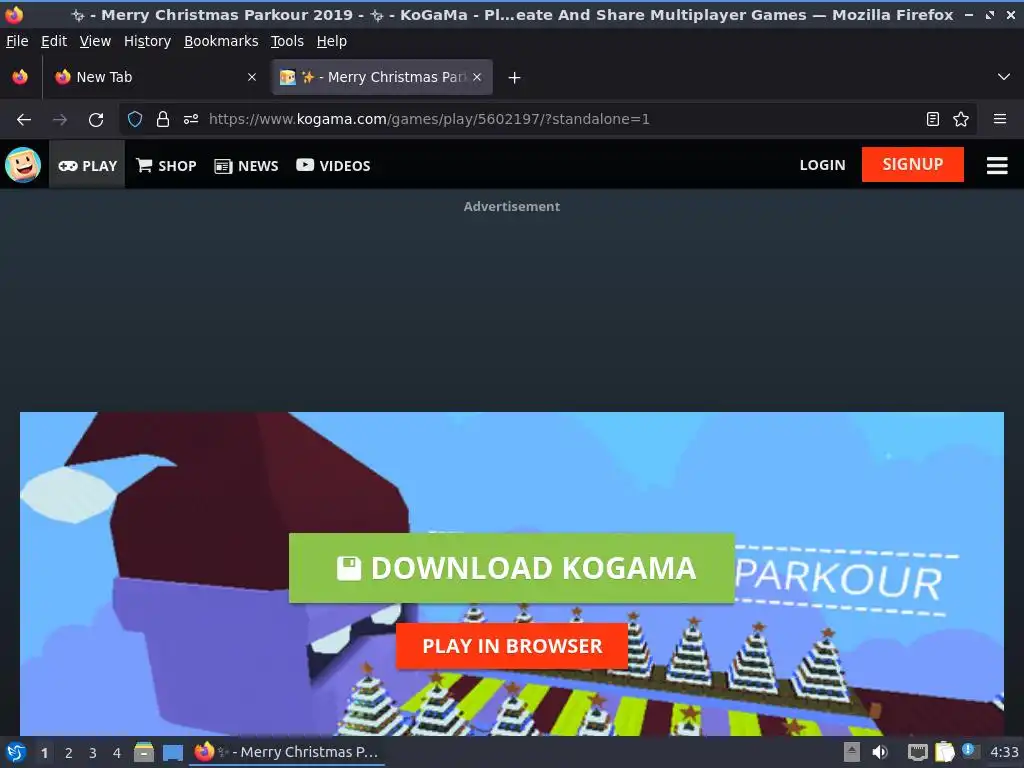This screenshot has width=1024, height=768.
Task: Open the tracking protection shield icon
Action: pos(135,120)
